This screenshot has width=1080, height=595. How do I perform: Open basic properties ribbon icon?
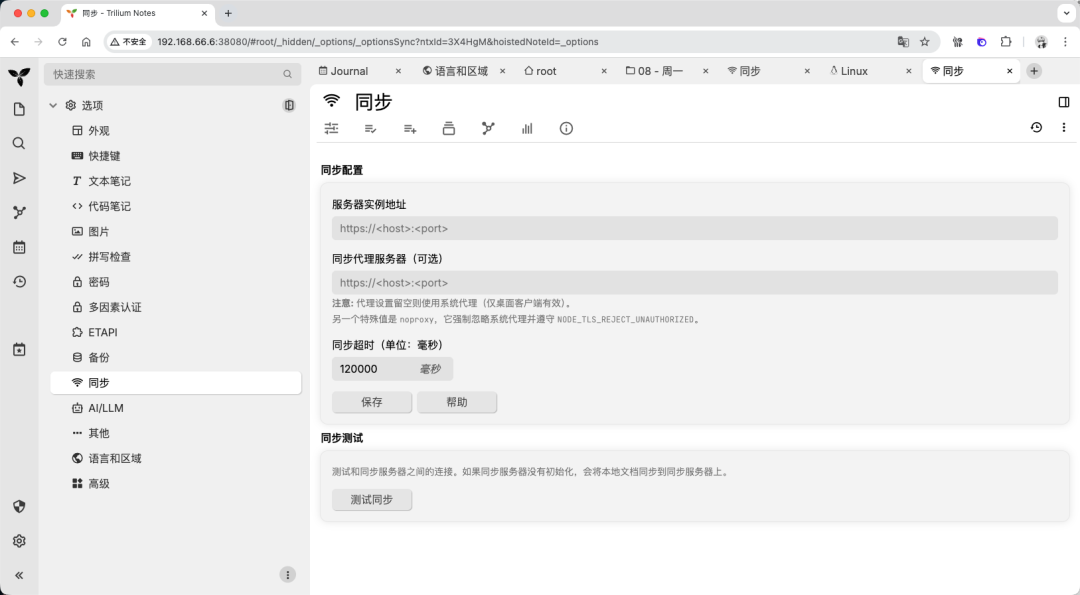331,128
